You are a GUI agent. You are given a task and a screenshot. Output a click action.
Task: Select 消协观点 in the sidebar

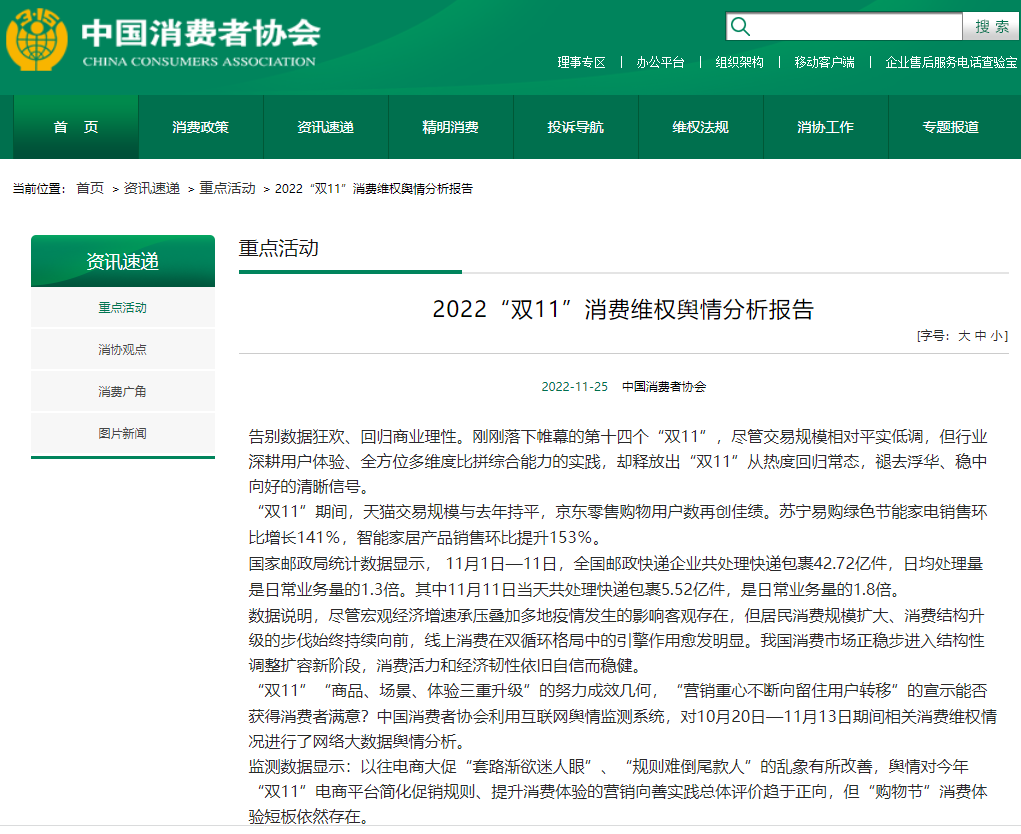tap(122, 350)
